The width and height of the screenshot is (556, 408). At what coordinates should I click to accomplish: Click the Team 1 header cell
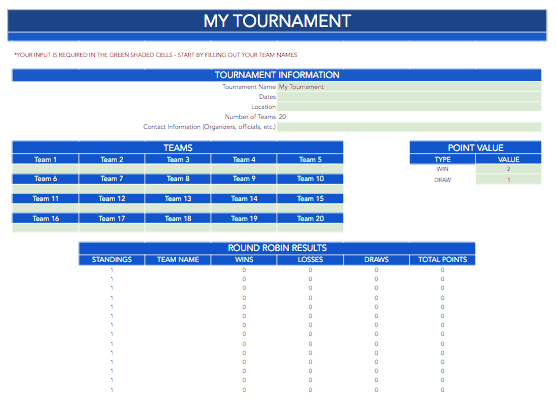45,160
